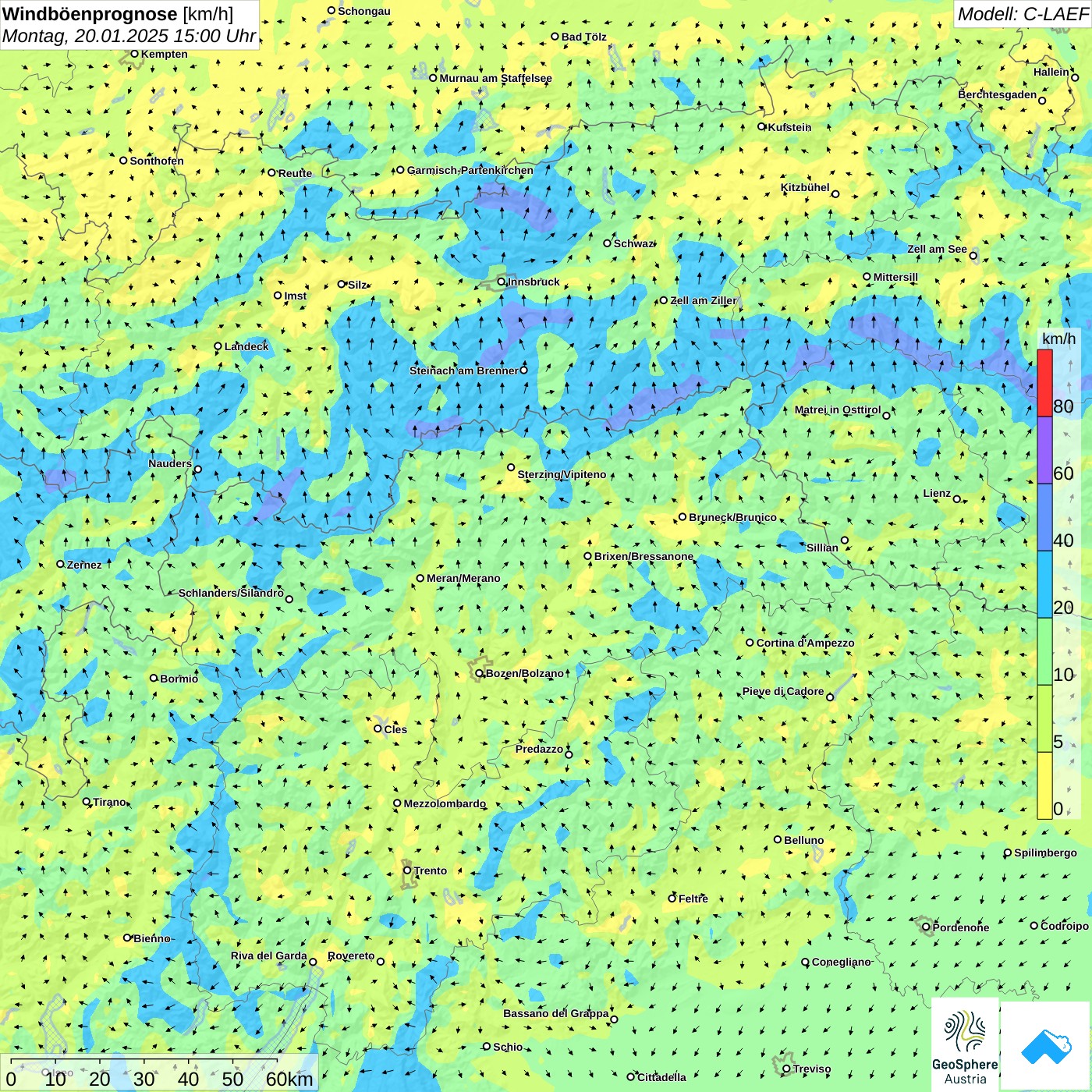Click the Belluno location marker
Screen dimensions: 1092x1092
pos(778,839)
